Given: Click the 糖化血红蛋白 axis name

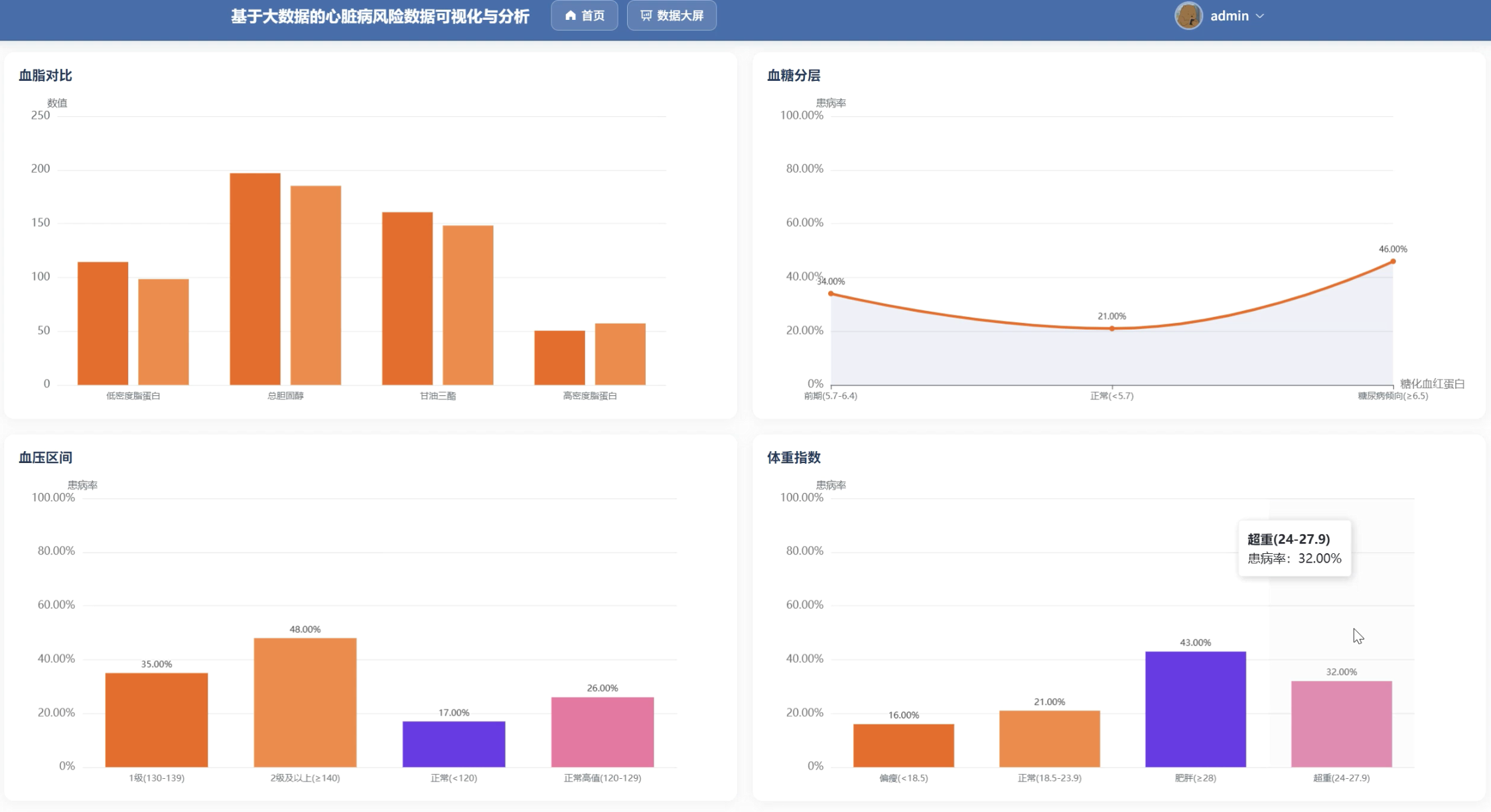Looking at the screenshot, I should pyautogui.click(x=1432, y=384).
